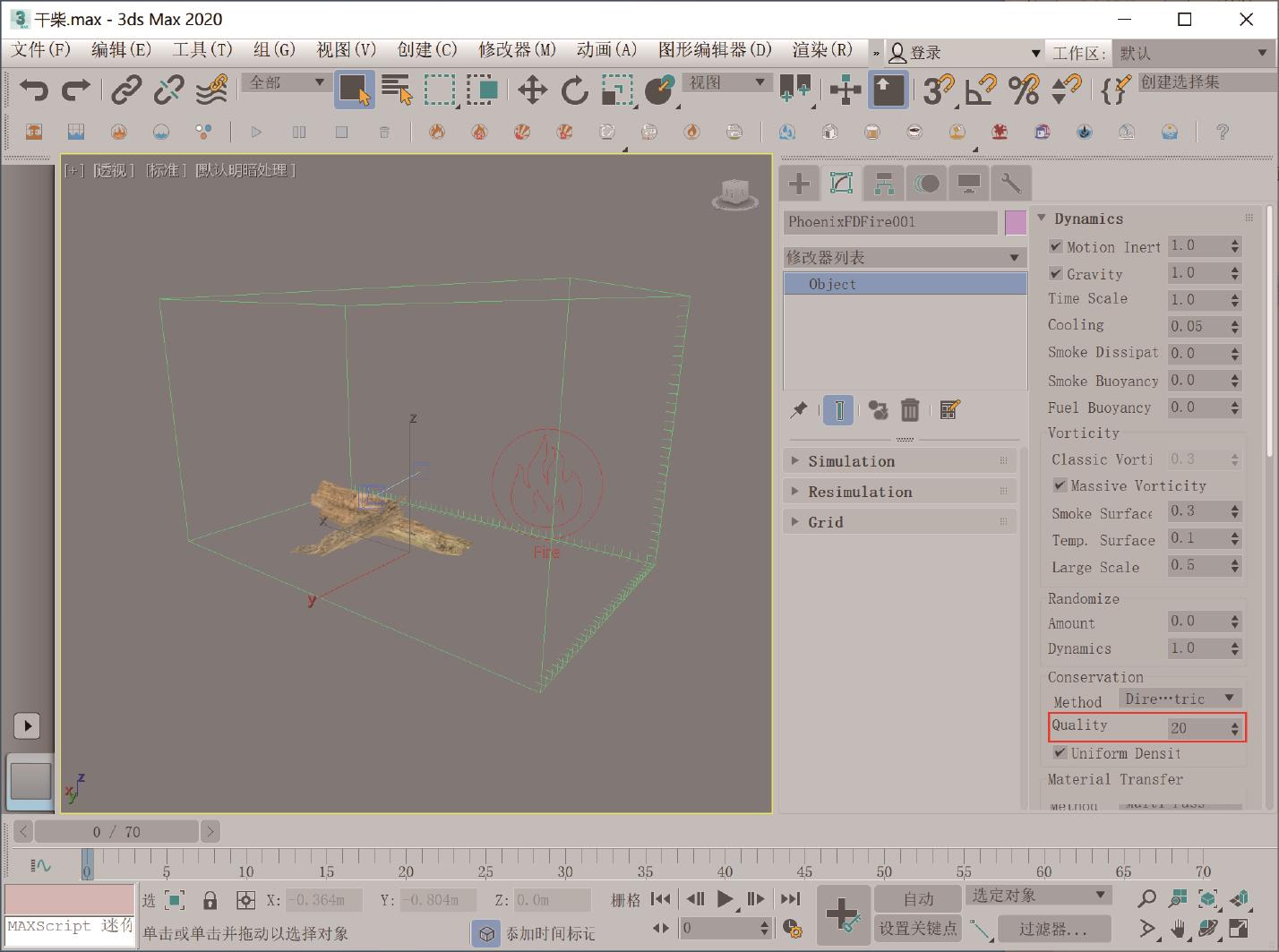Click the 设置关键点 button
Screen dimensions: 1279x952
pos(917,929)
